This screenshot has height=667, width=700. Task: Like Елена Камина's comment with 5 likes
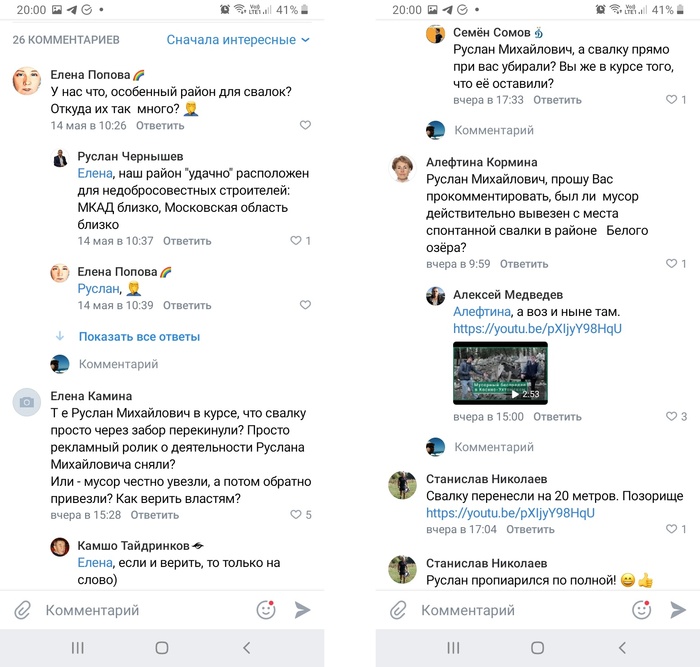[296, 515]
